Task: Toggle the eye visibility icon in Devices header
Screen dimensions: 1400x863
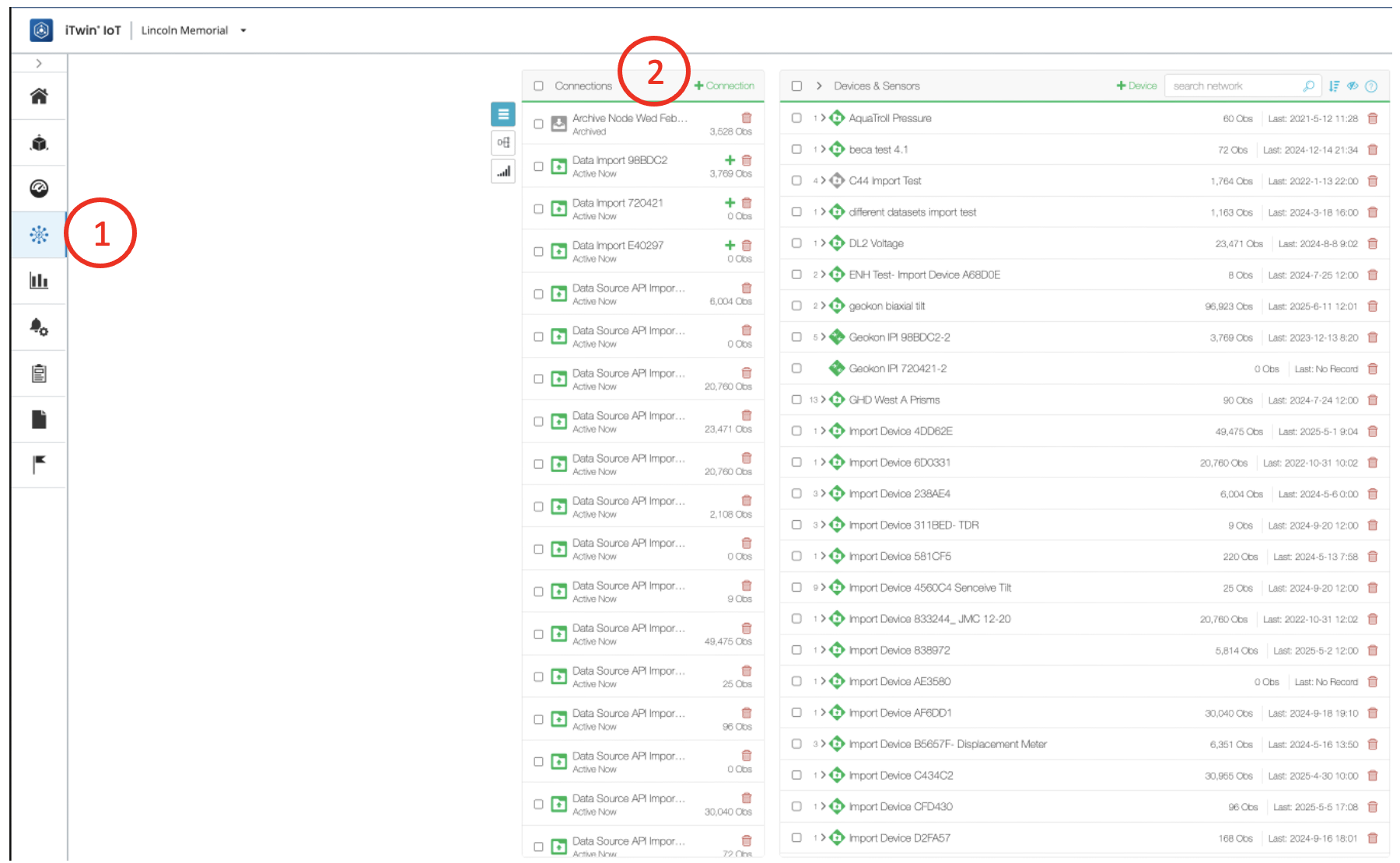Action: (x=1353, y=86)
